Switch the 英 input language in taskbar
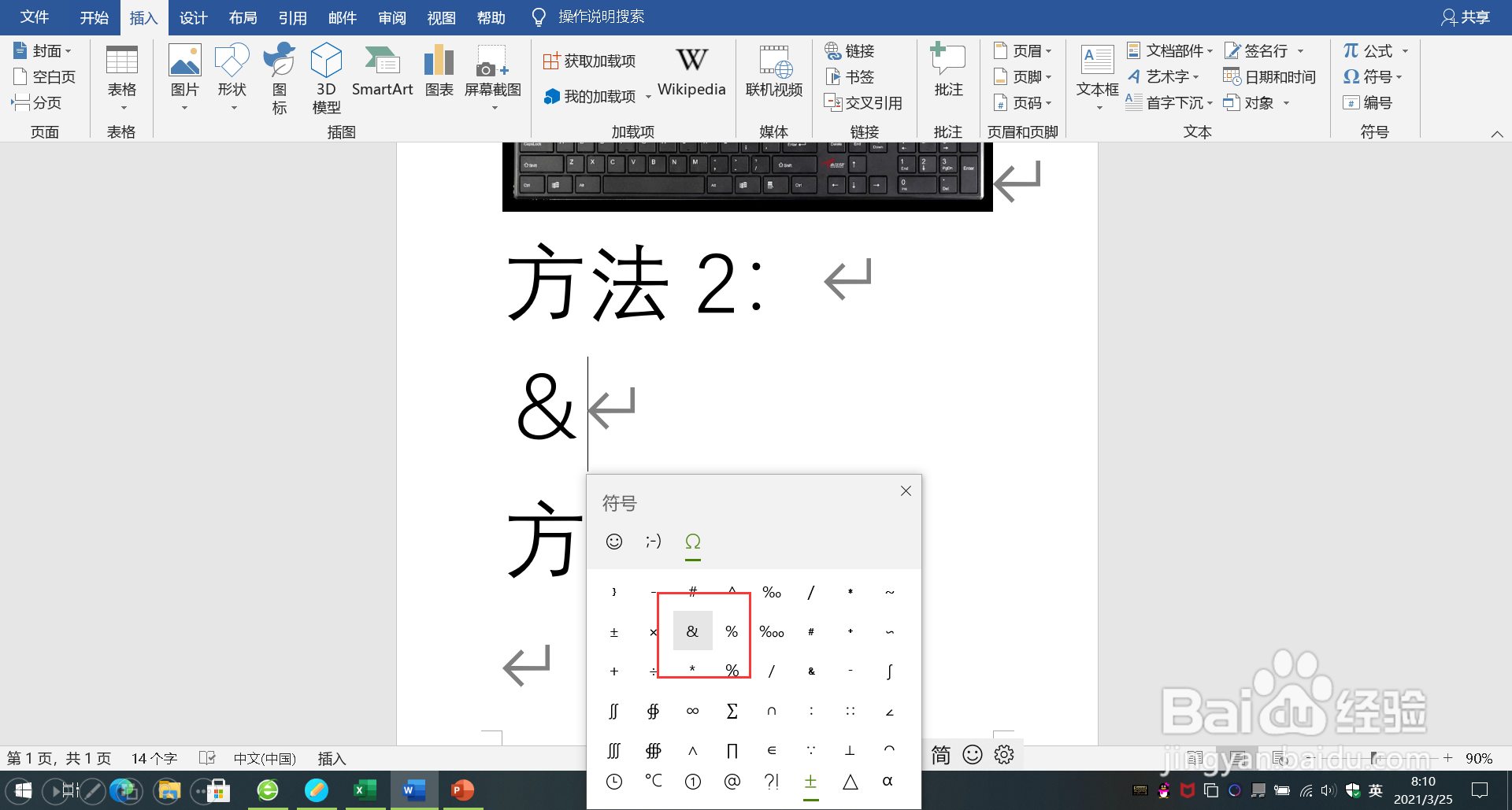 coord(1376,790)
